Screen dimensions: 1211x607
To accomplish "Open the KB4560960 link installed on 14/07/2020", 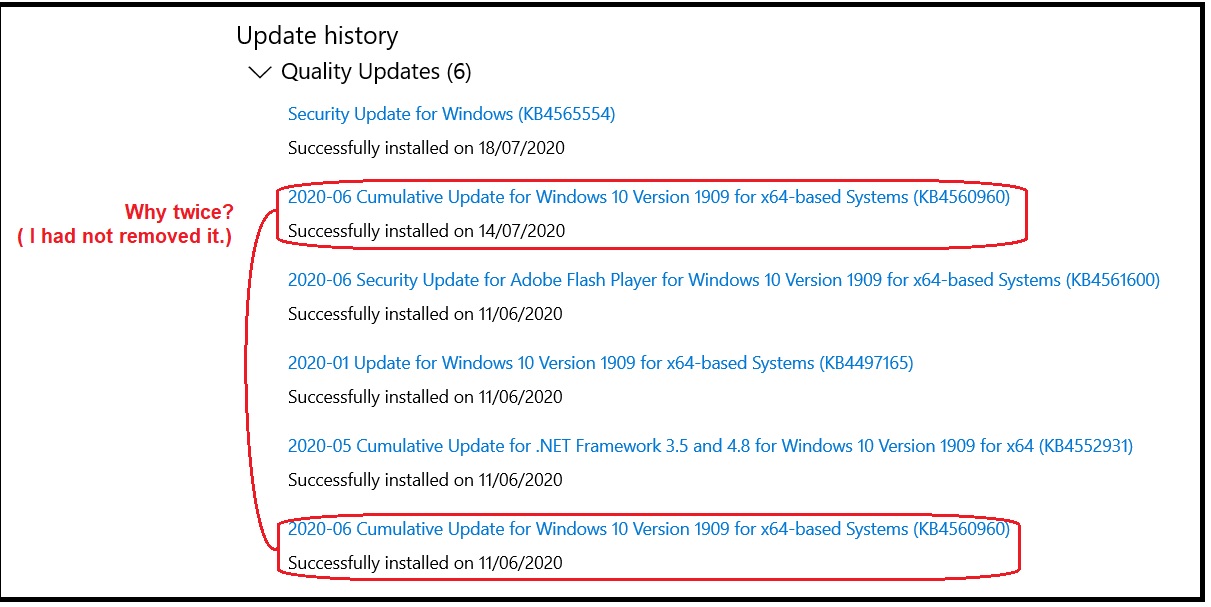I will (648, 197).
